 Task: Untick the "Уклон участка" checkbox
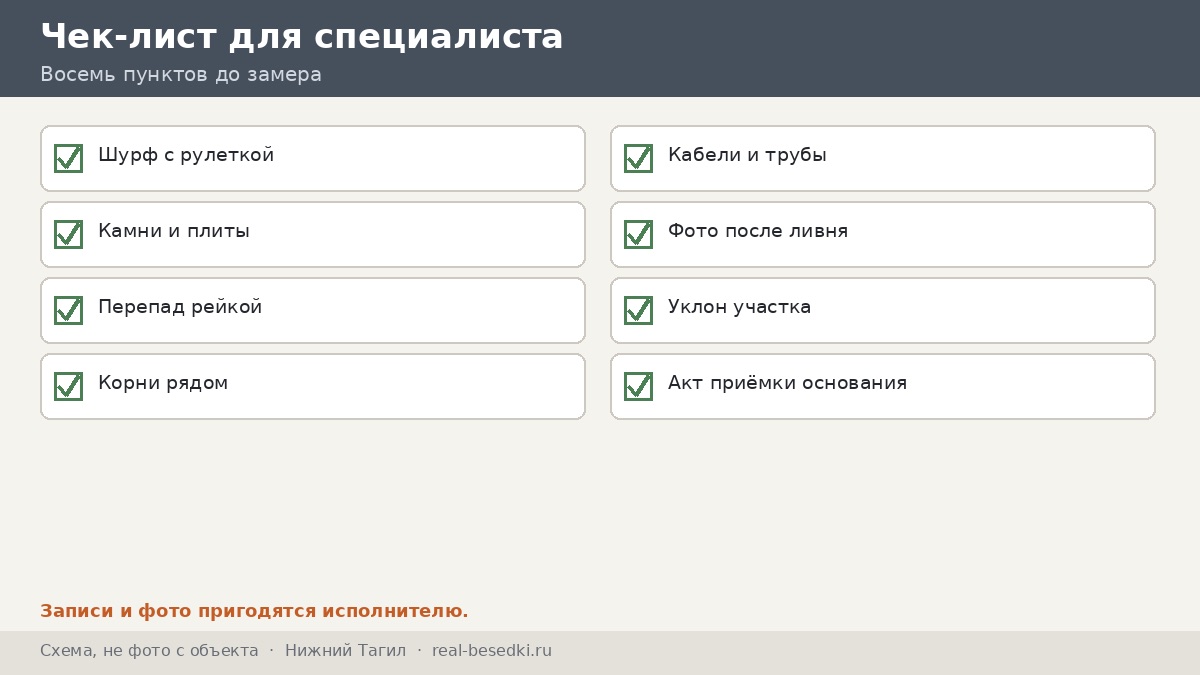(638, 310)
